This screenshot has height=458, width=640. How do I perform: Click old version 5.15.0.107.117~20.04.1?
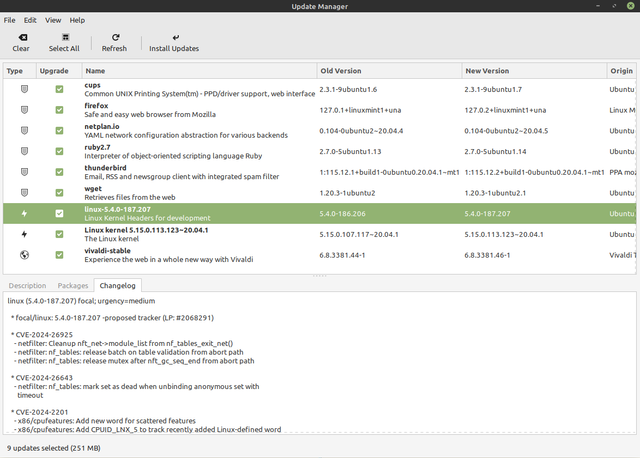click(x=359, y=234)
